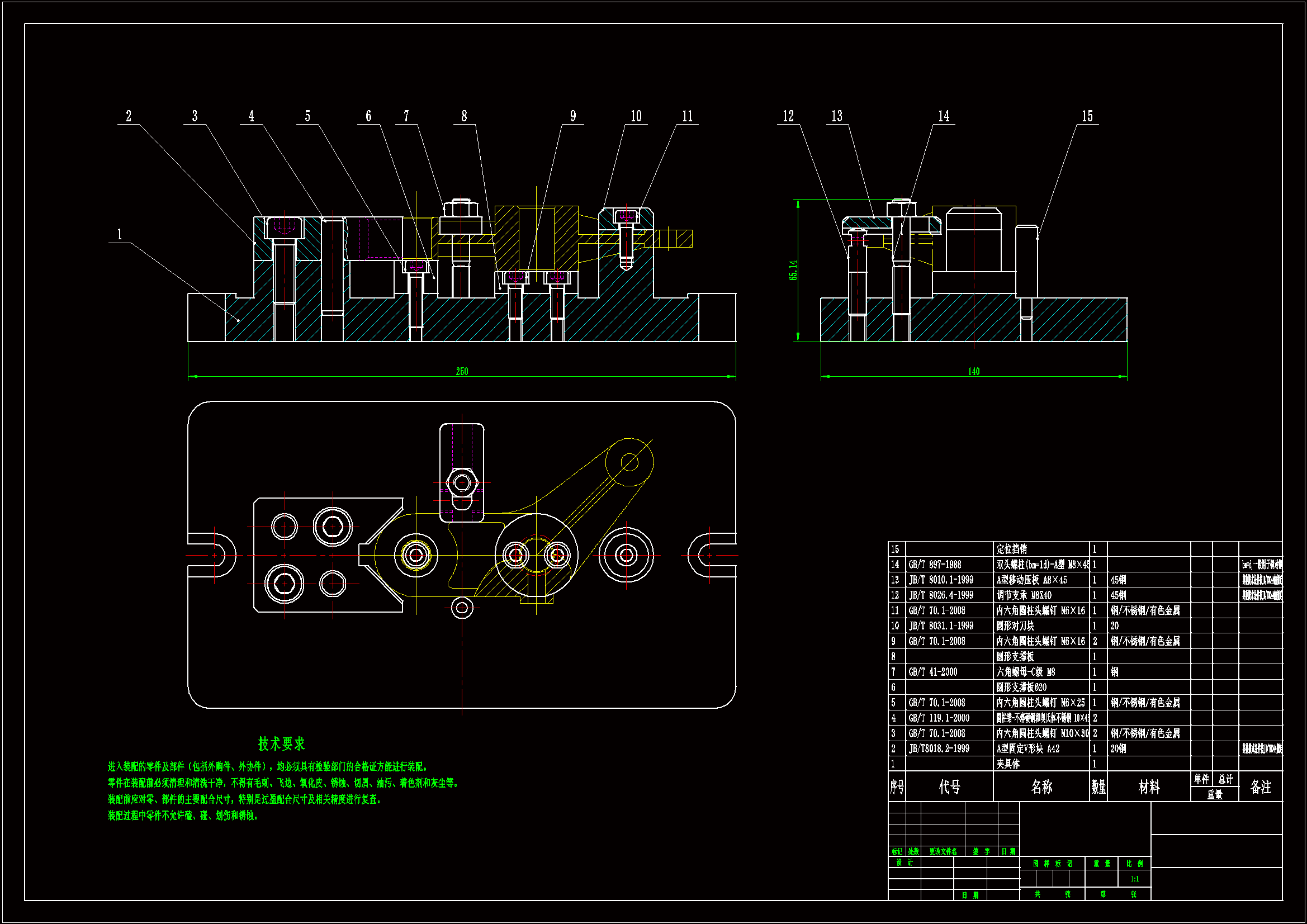Select 夹具体 name in row 1

pos(1008,764)
